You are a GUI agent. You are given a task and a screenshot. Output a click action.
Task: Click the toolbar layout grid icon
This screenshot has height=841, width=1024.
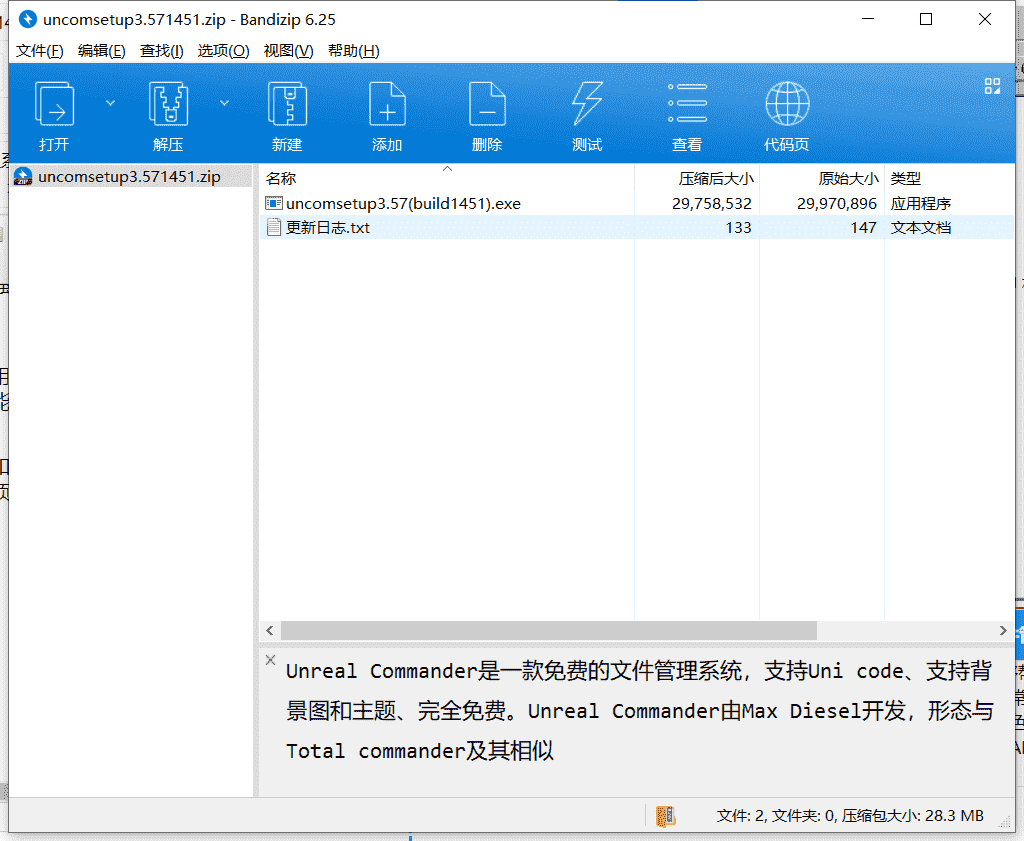click(992, 86)
